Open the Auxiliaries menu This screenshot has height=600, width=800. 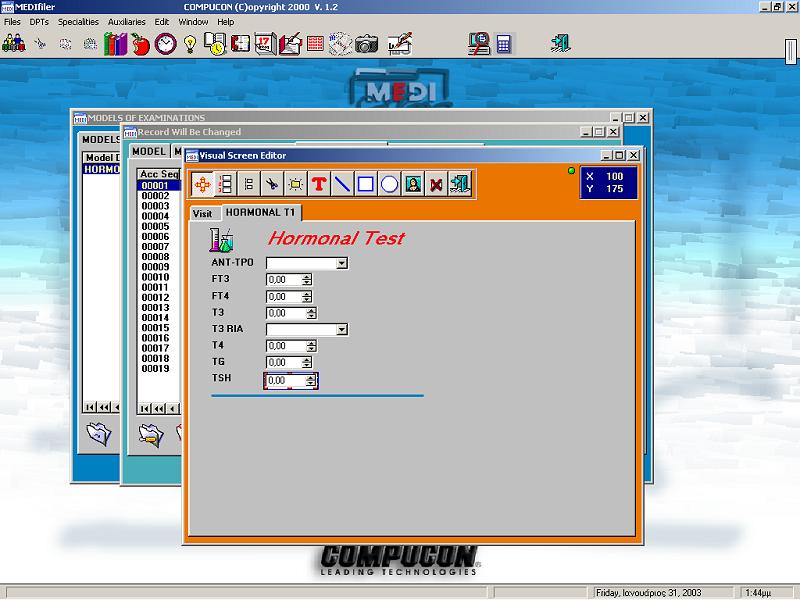click(x=127, y=22)
